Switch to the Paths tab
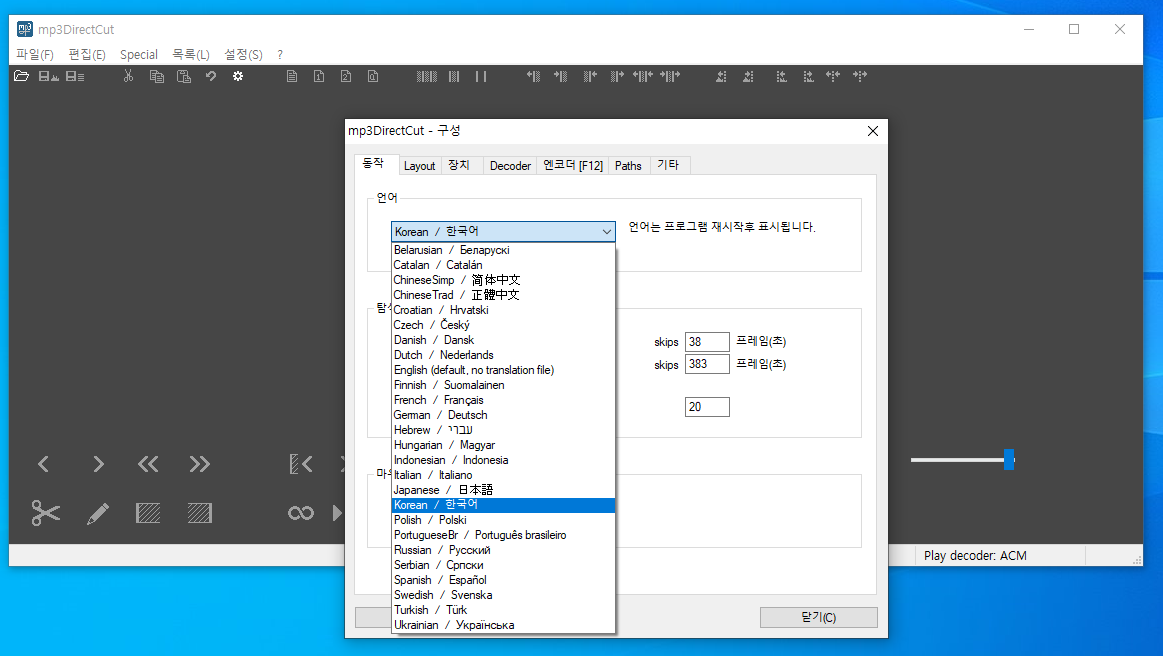 point(628,165)
